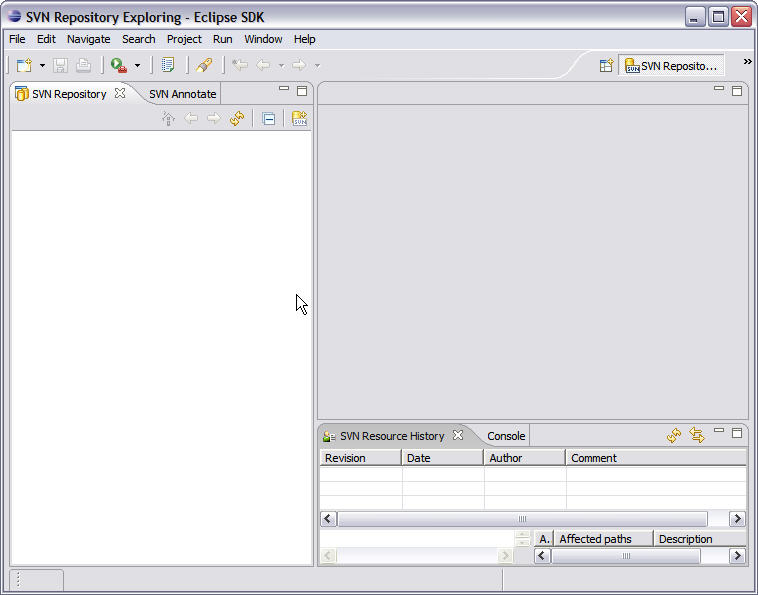Click the history table horizontal scrollbar thumb
Viewport: 758px width, 595px height.
pos(522,519)
